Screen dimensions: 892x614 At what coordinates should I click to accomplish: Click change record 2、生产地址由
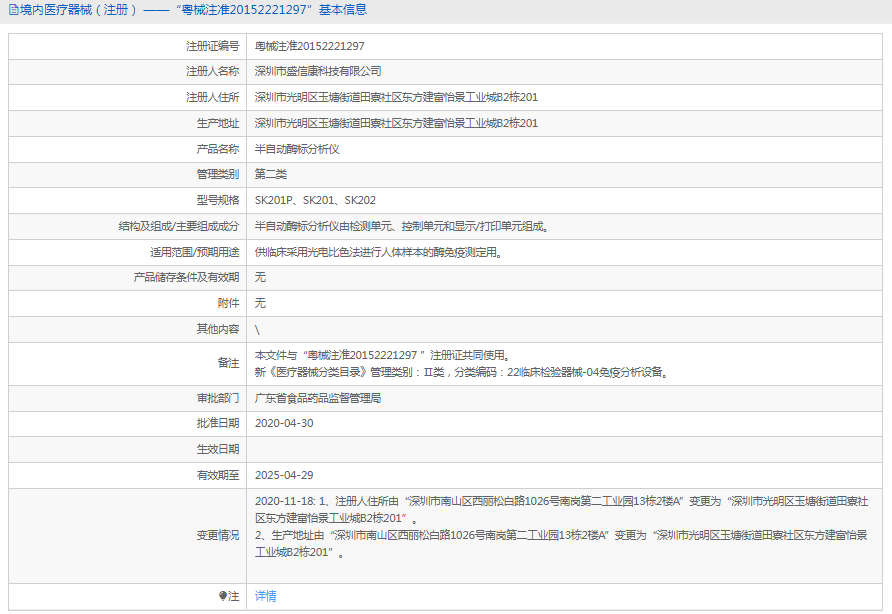pyautogui.click(x=561, y=543)
